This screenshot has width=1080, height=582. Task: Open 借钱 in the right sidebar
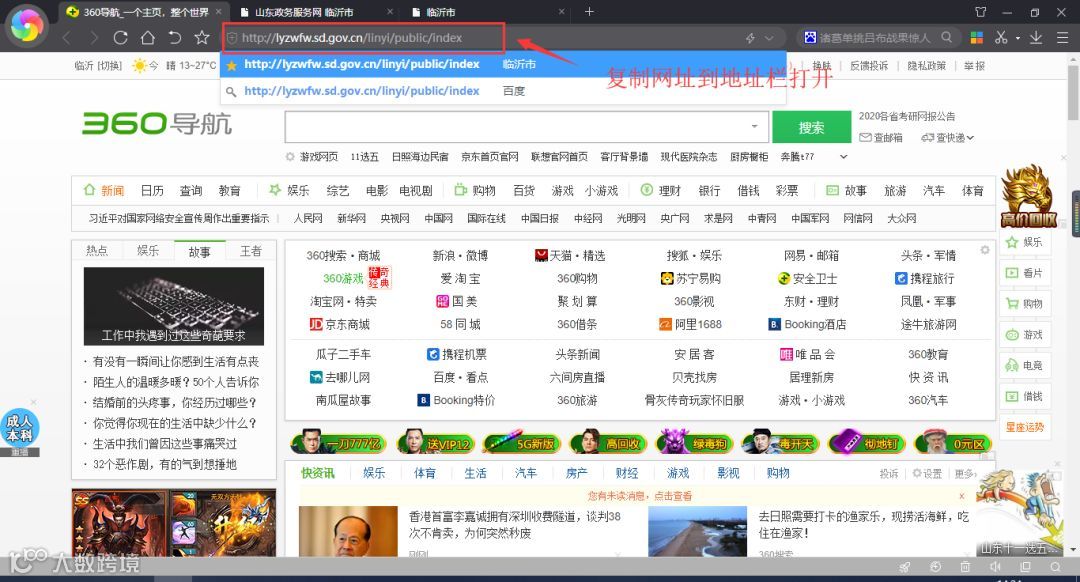1024,397
